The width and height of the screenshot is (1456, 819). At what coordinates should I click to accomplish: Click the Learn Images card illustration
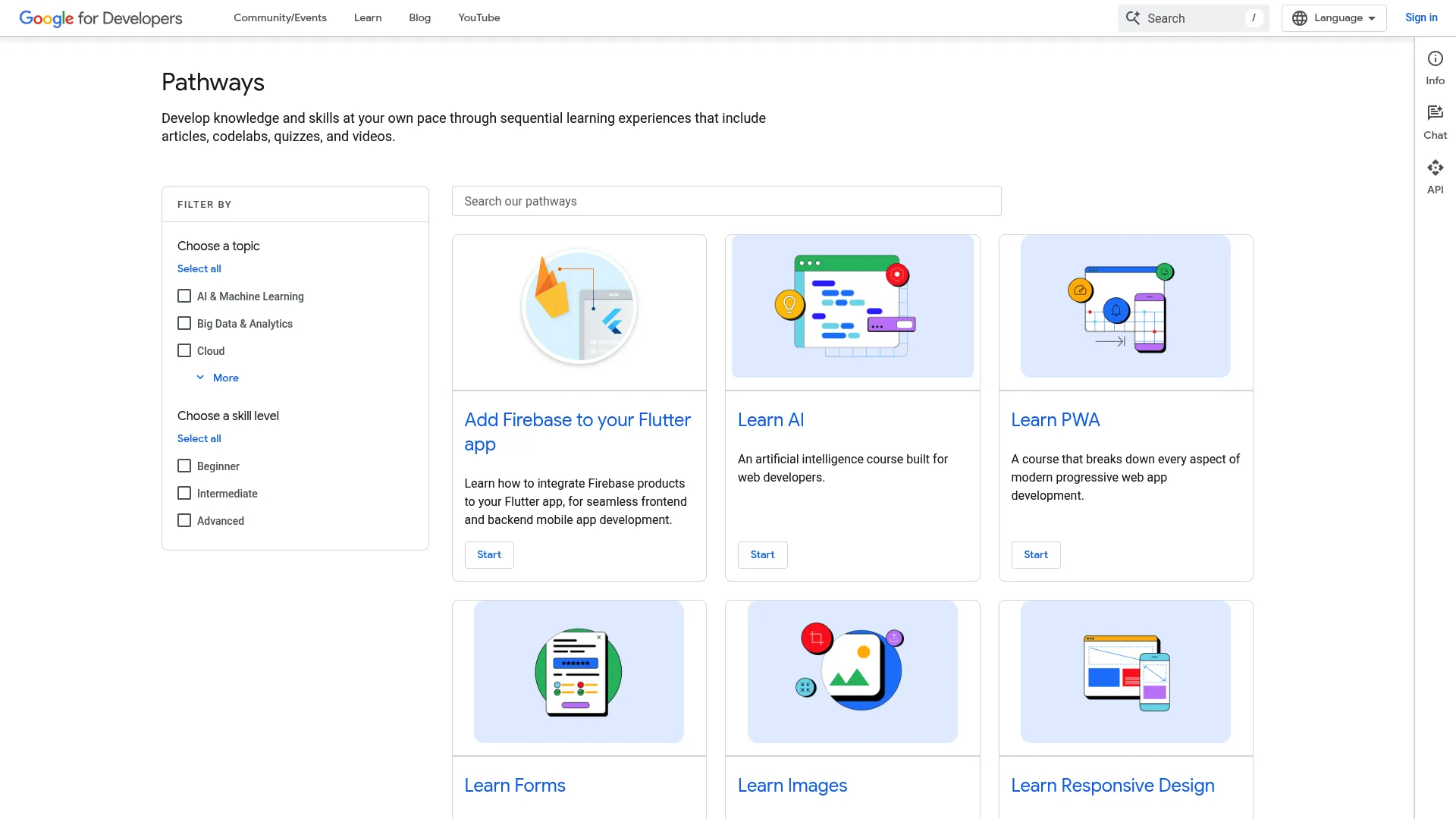point(852,672)
